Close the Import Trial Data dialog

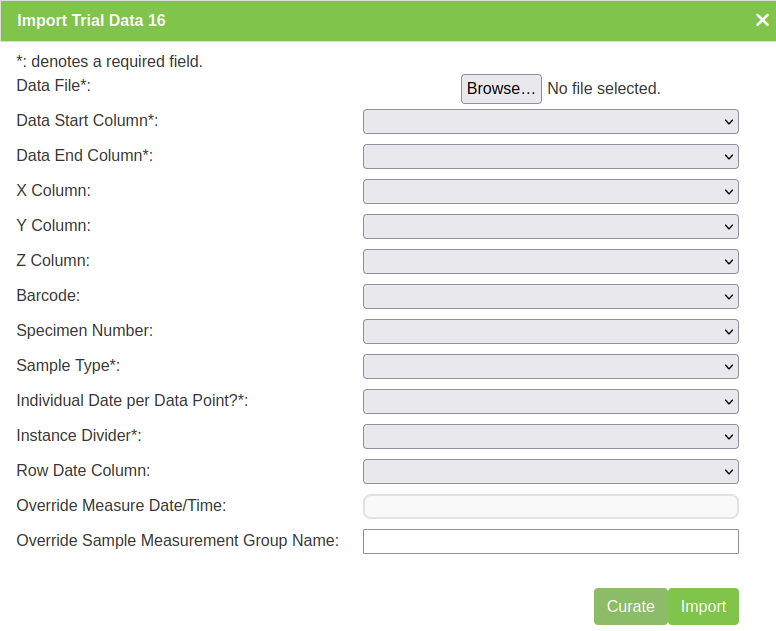pos(762,20)
